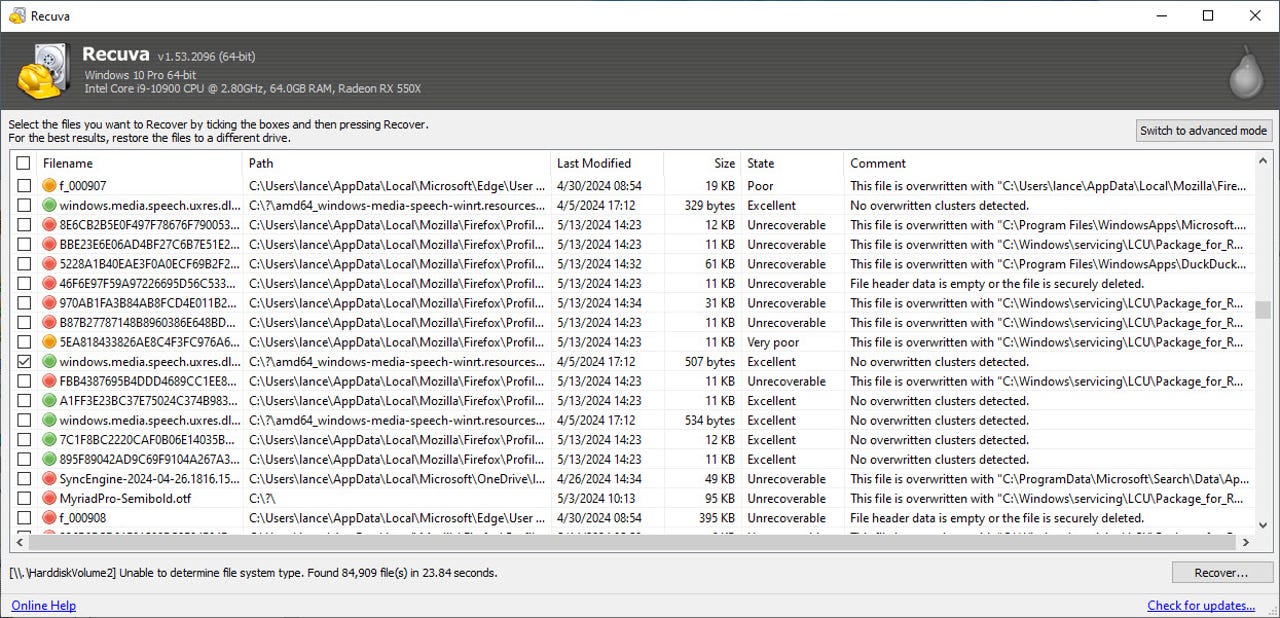1280x618 pixels.
Task: Click the green status dot beside 895F89042AD9C69F9104A267A3
Action: tap(50, 459)
